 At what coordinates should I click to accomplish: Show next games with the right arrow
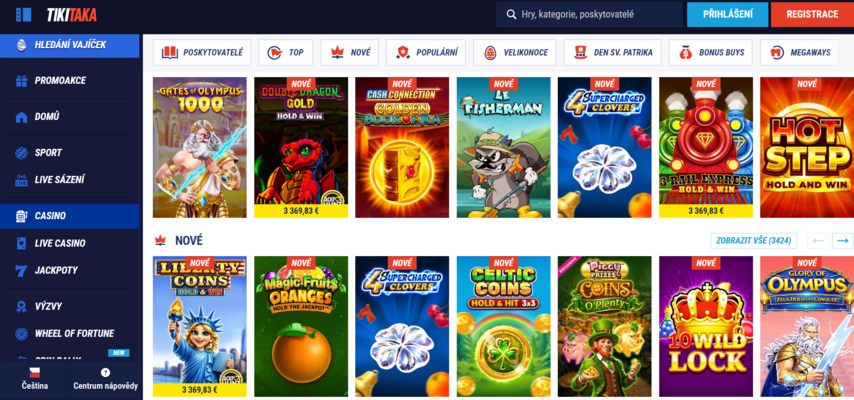[x=843, y=240]
